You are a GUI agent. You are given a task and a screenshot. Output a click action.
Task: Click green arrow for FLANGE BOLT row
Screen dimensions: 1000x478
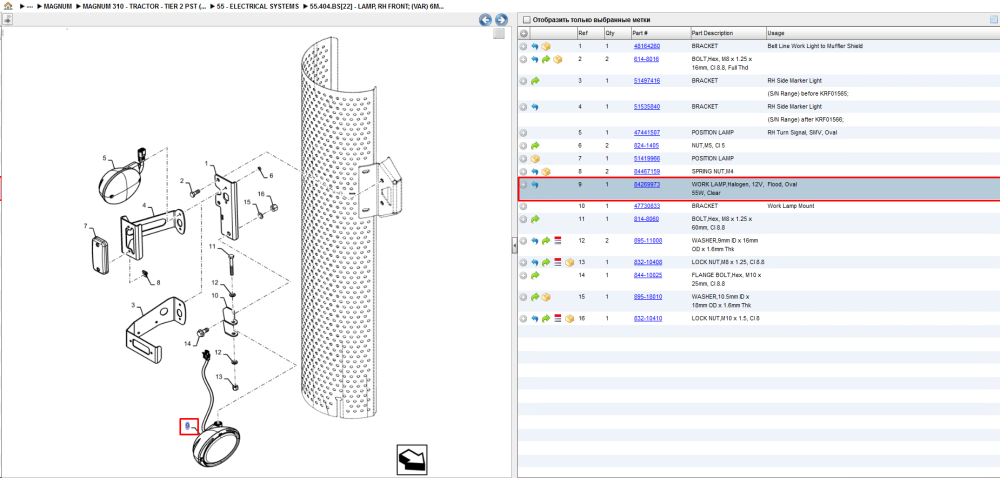pos(535,275)
